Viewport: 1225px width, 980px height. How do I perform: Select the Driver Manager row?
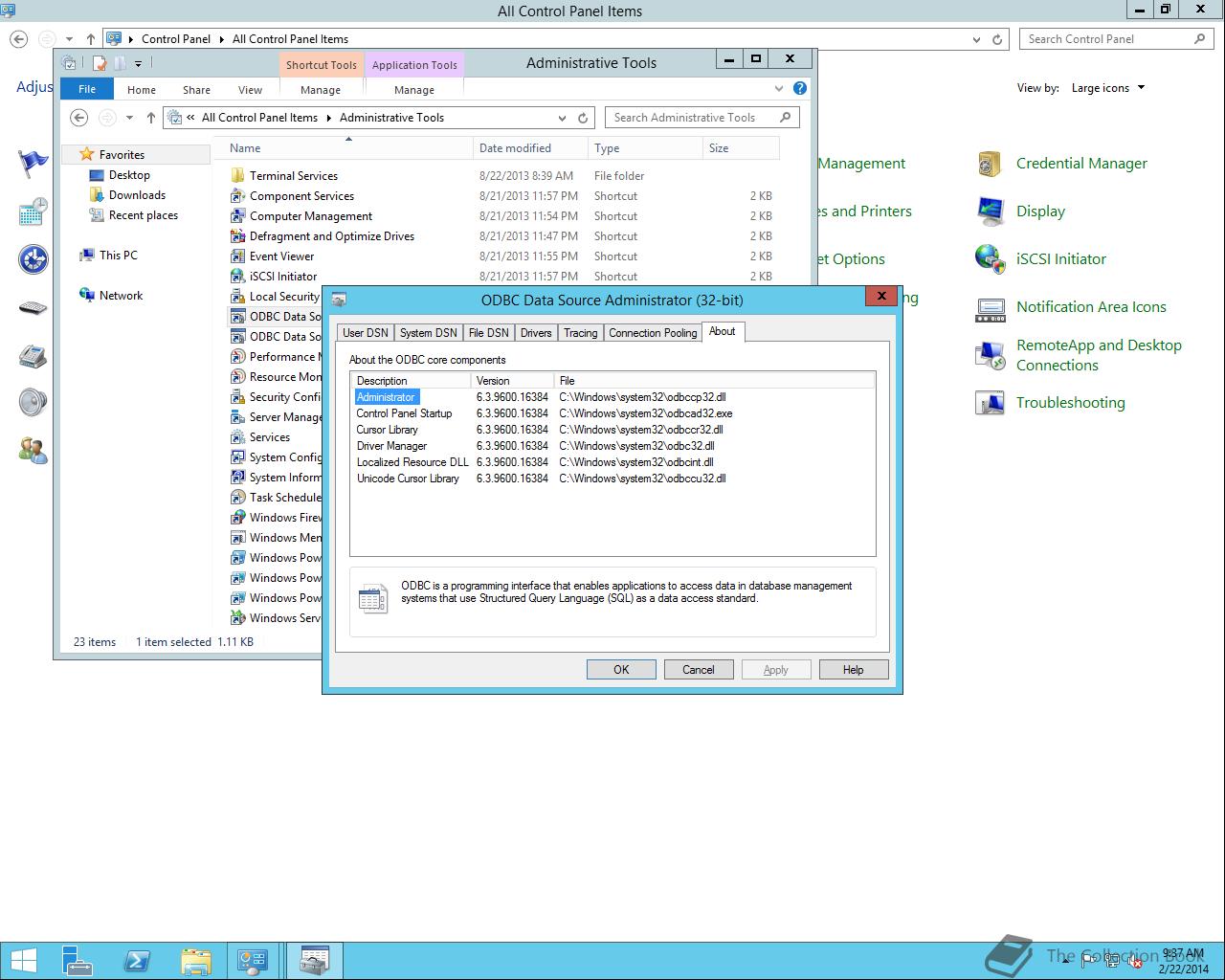point(612,446)
